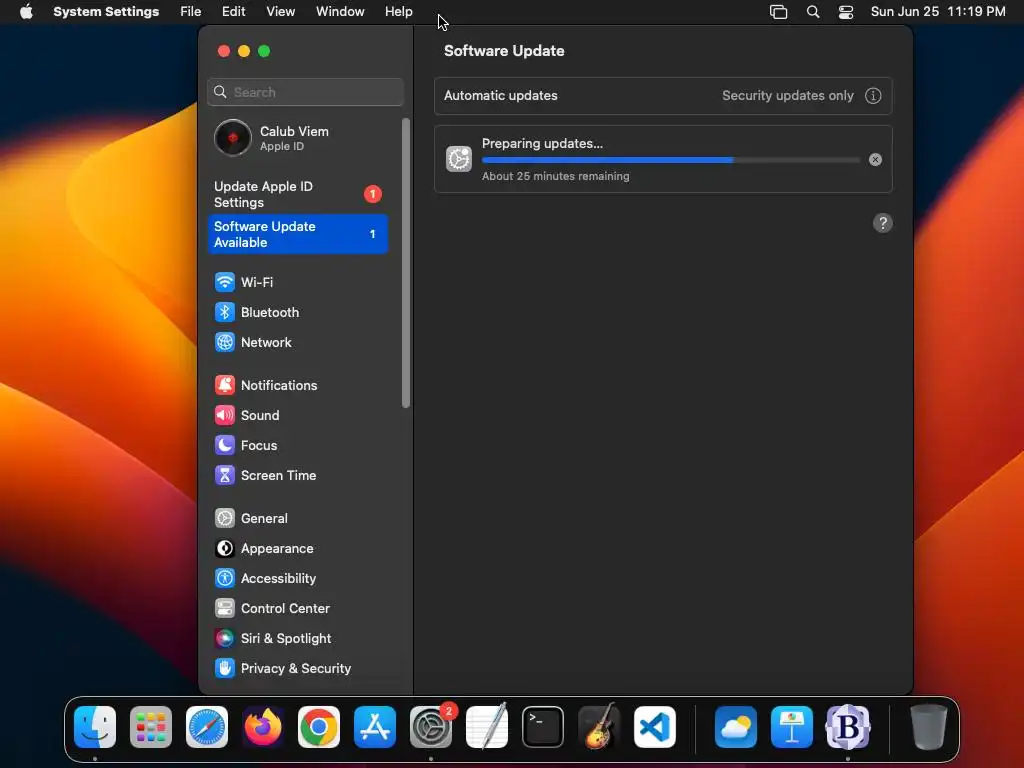Viewport: 1024px width, 768px height.
Task: Open App Store from the Dock
Action: [x=375, y=727]
